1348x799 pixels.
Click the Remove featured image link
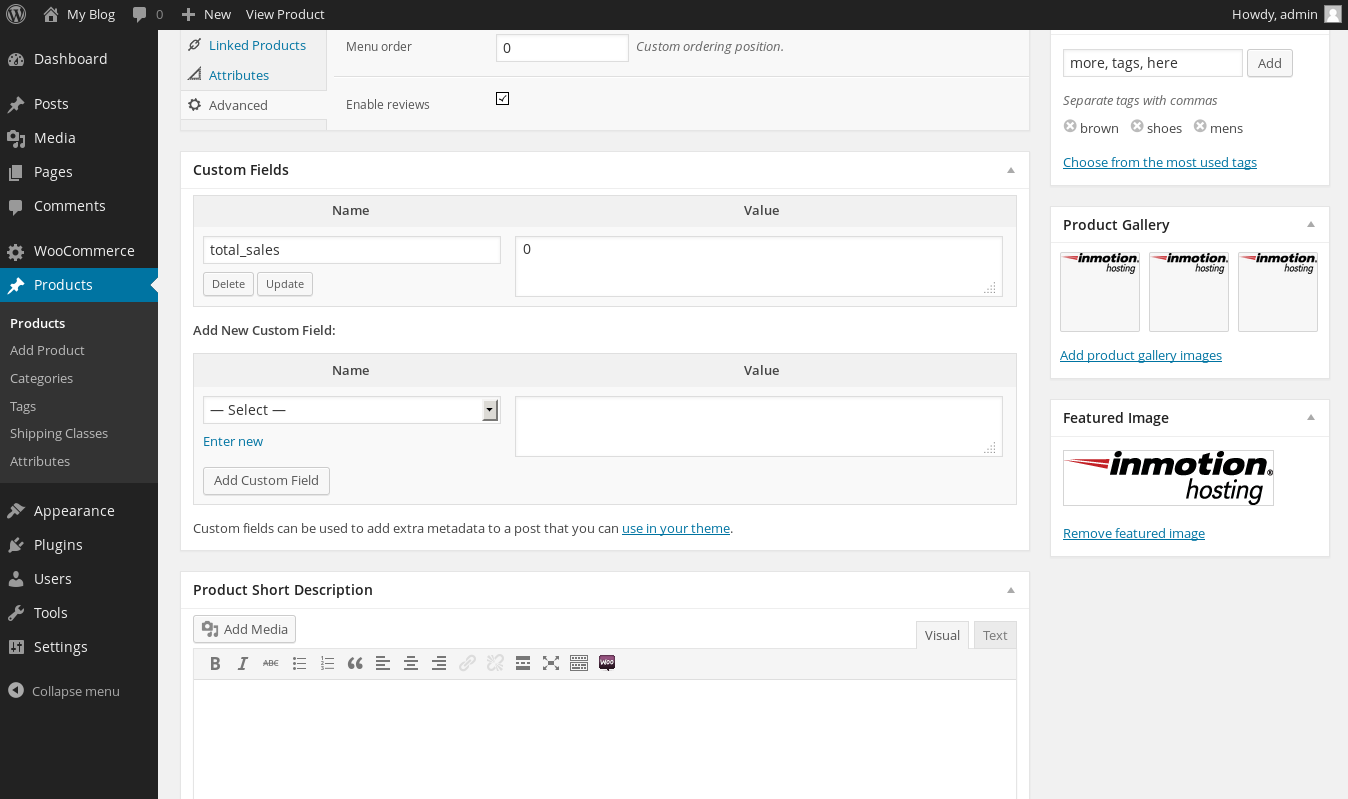(1134, 534)
